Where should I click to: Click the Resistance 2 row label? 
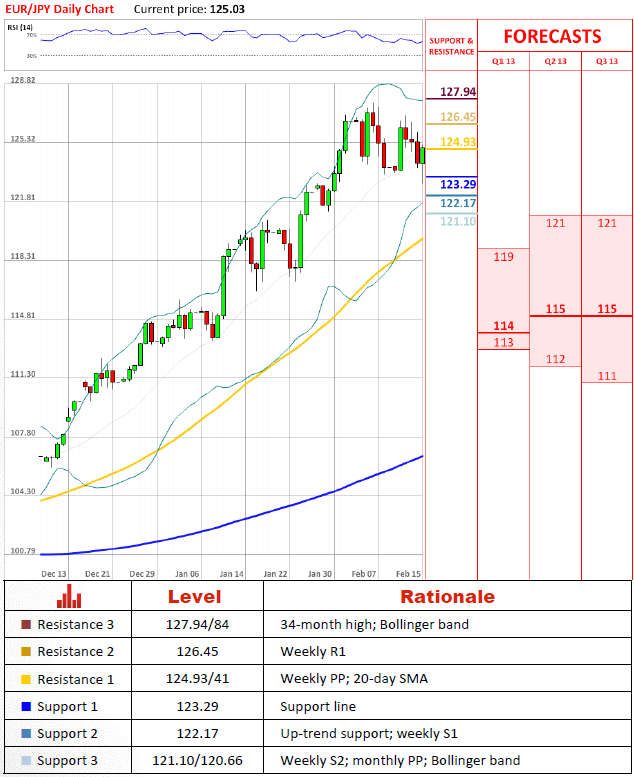coord(75,651)
